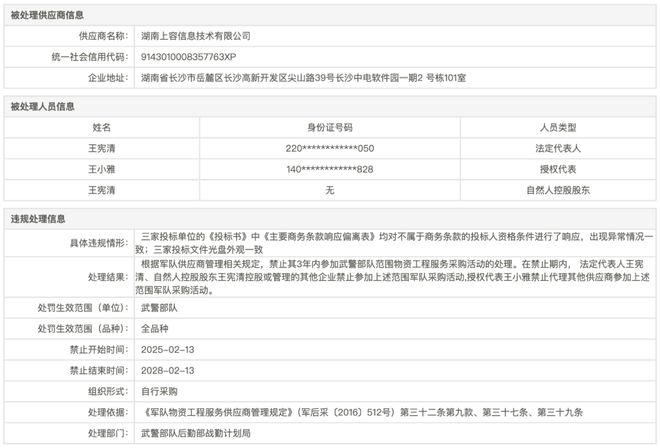The height and width of the screenshot is (448, 660).
Task: Click the 被处理人员信息 section header
Action: 43,107
